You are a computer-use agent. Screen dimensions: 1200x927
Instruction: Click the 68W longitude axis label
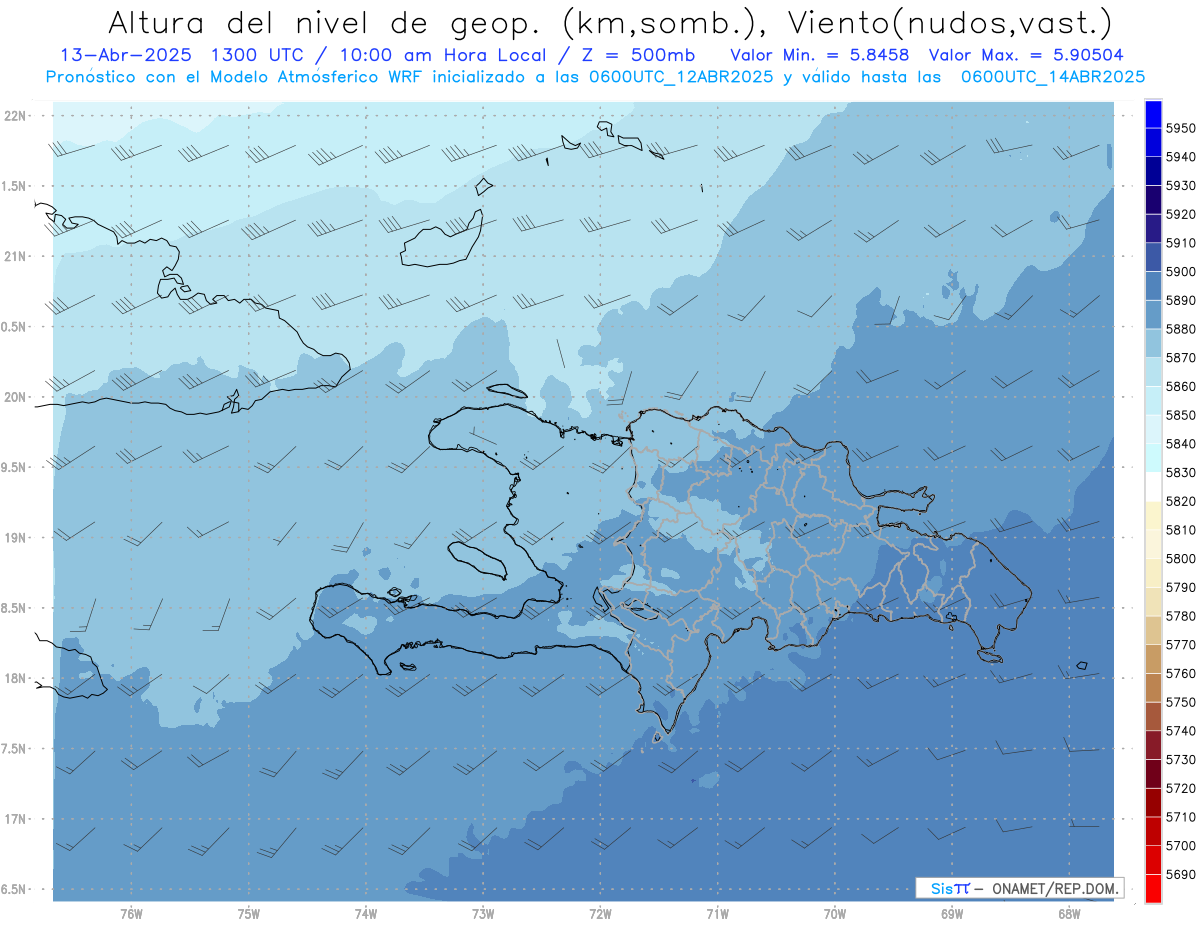[1069, 914]
